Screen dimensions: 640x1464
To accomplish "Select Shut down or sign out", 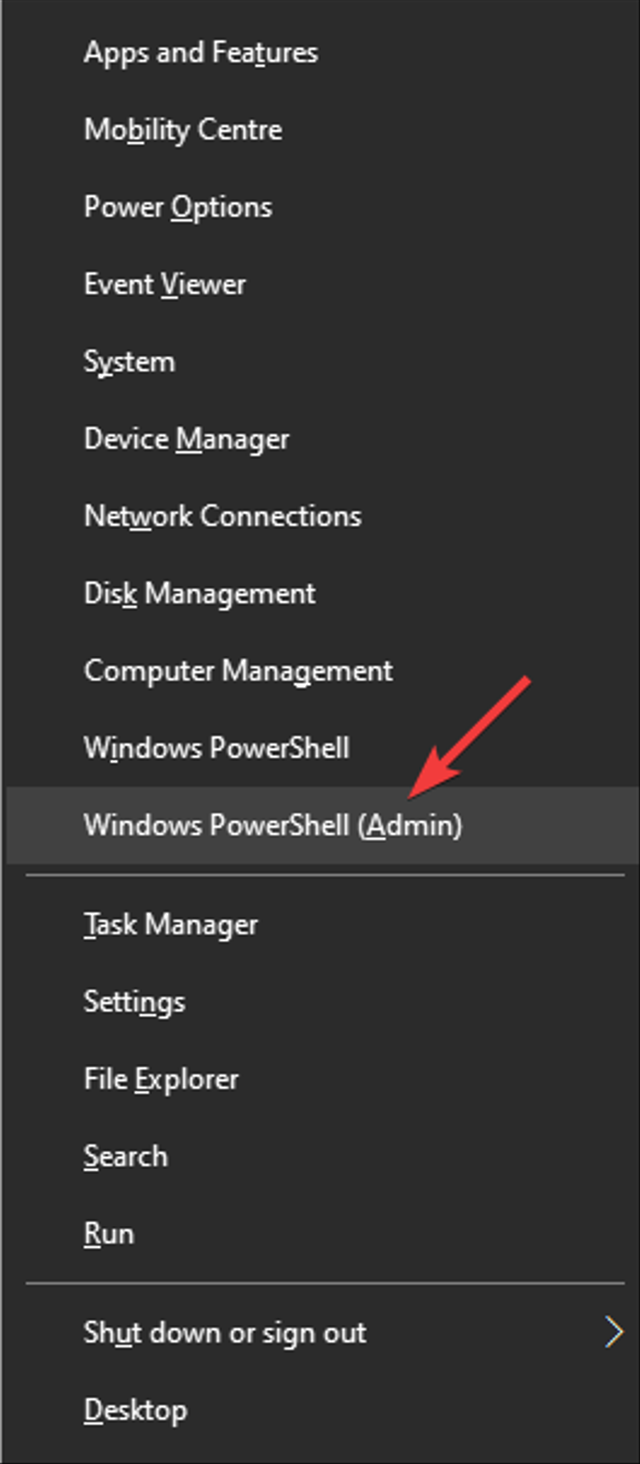I will tap(224, 1332).
